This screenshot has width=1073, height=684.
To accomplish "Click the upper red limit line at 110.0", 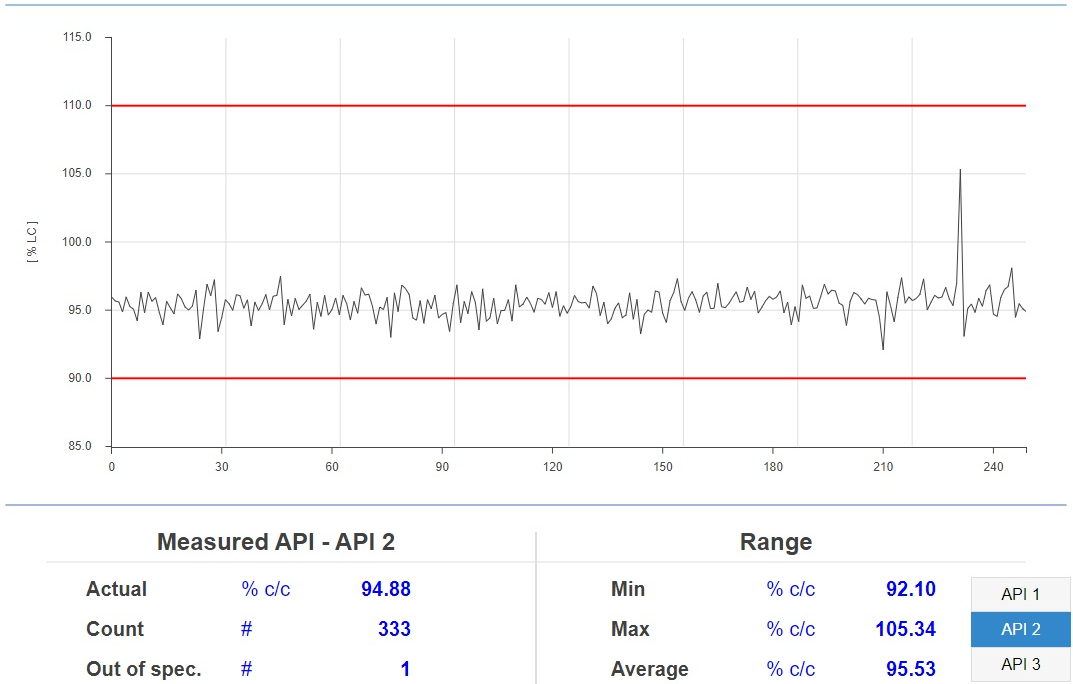I will click(569, 105).
